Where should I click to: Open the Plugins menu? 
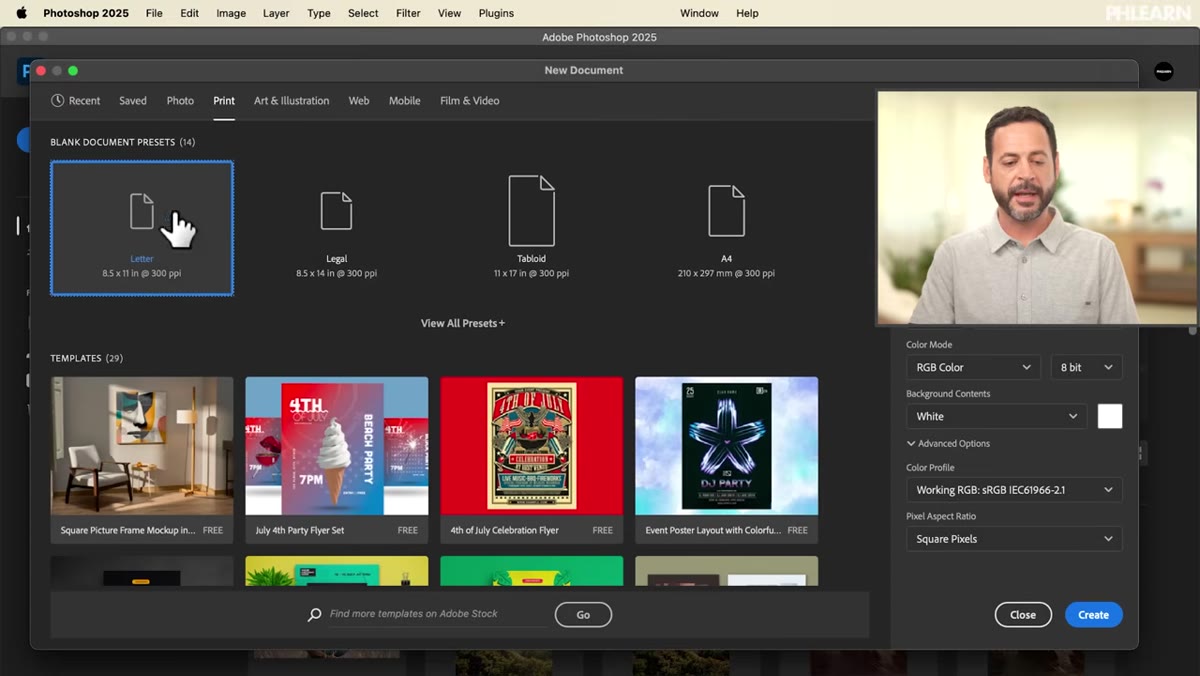point(496,13)
